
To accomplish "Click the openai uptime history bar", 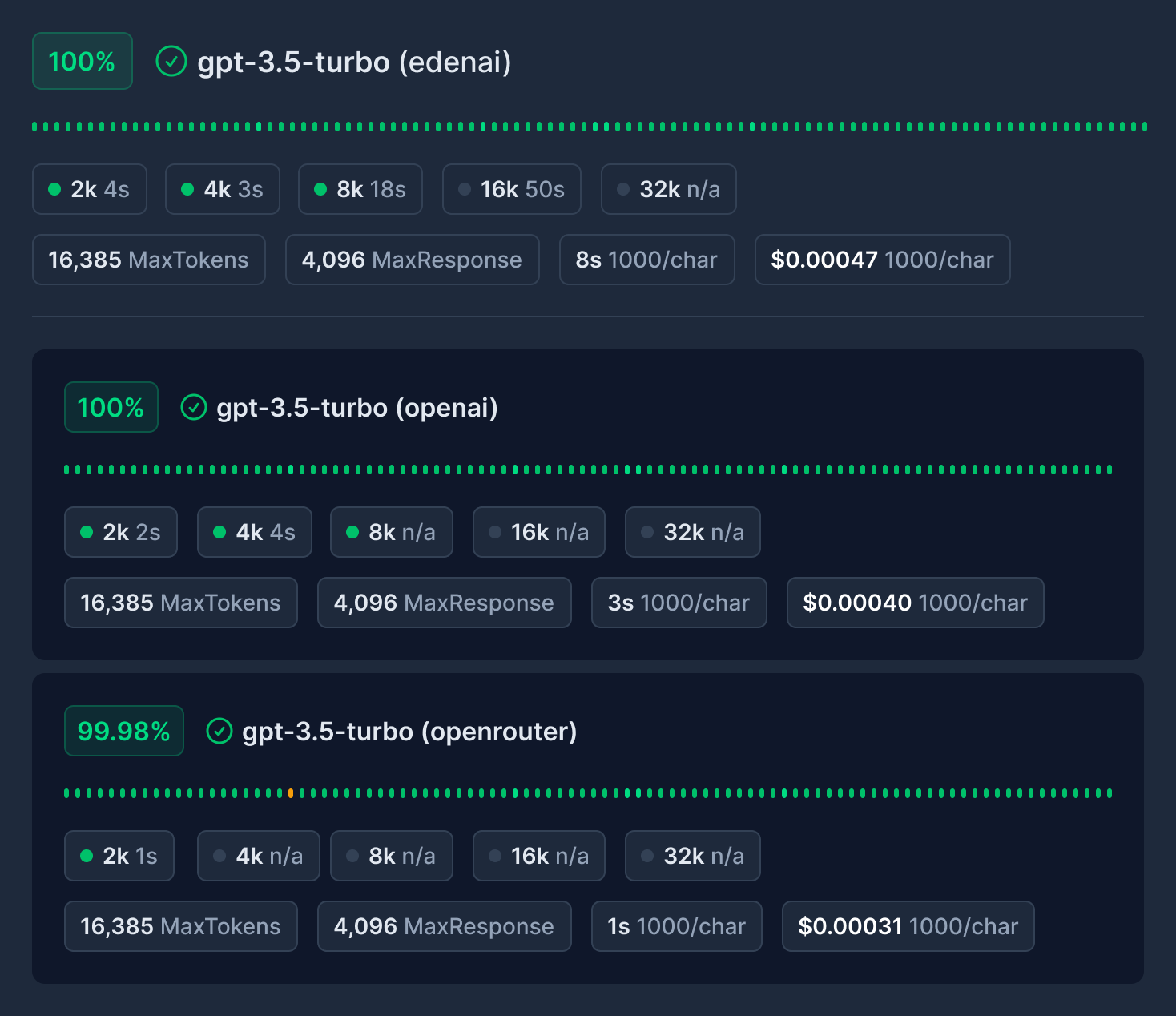I will pos(589,470).
